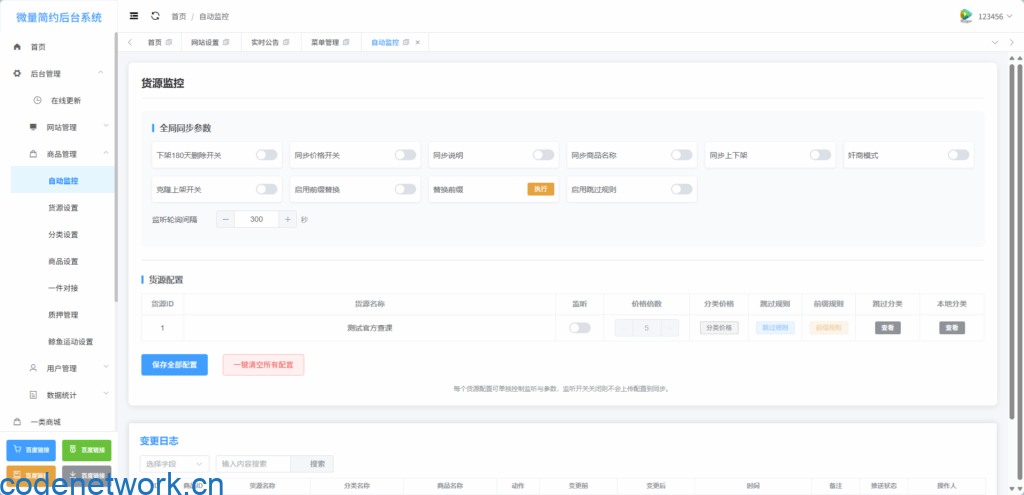Open the 选择字段 dropdown in 变更日志

175,464
